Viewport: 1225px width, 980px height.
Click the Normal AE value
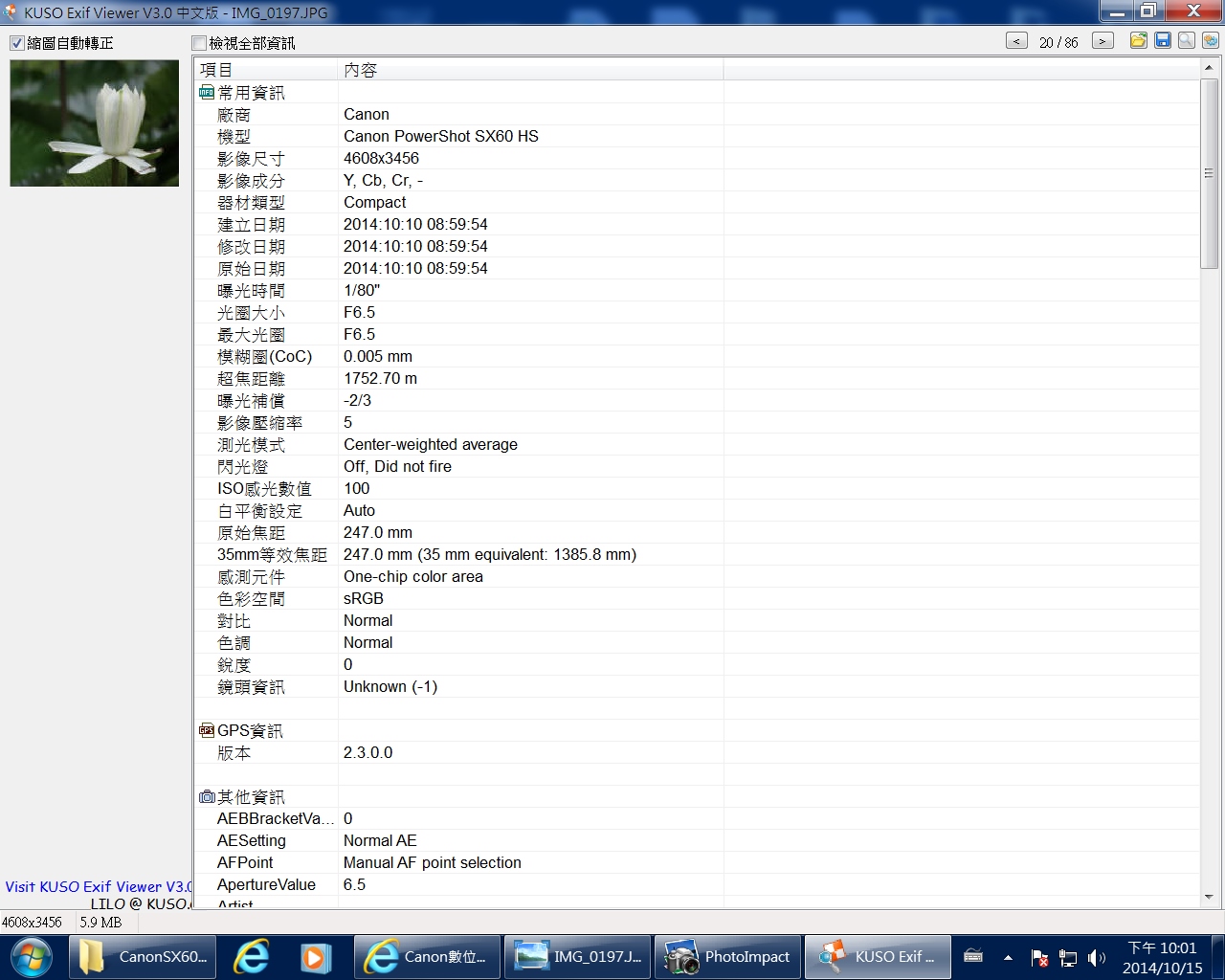pyautogui.click(x=380, y=841)
